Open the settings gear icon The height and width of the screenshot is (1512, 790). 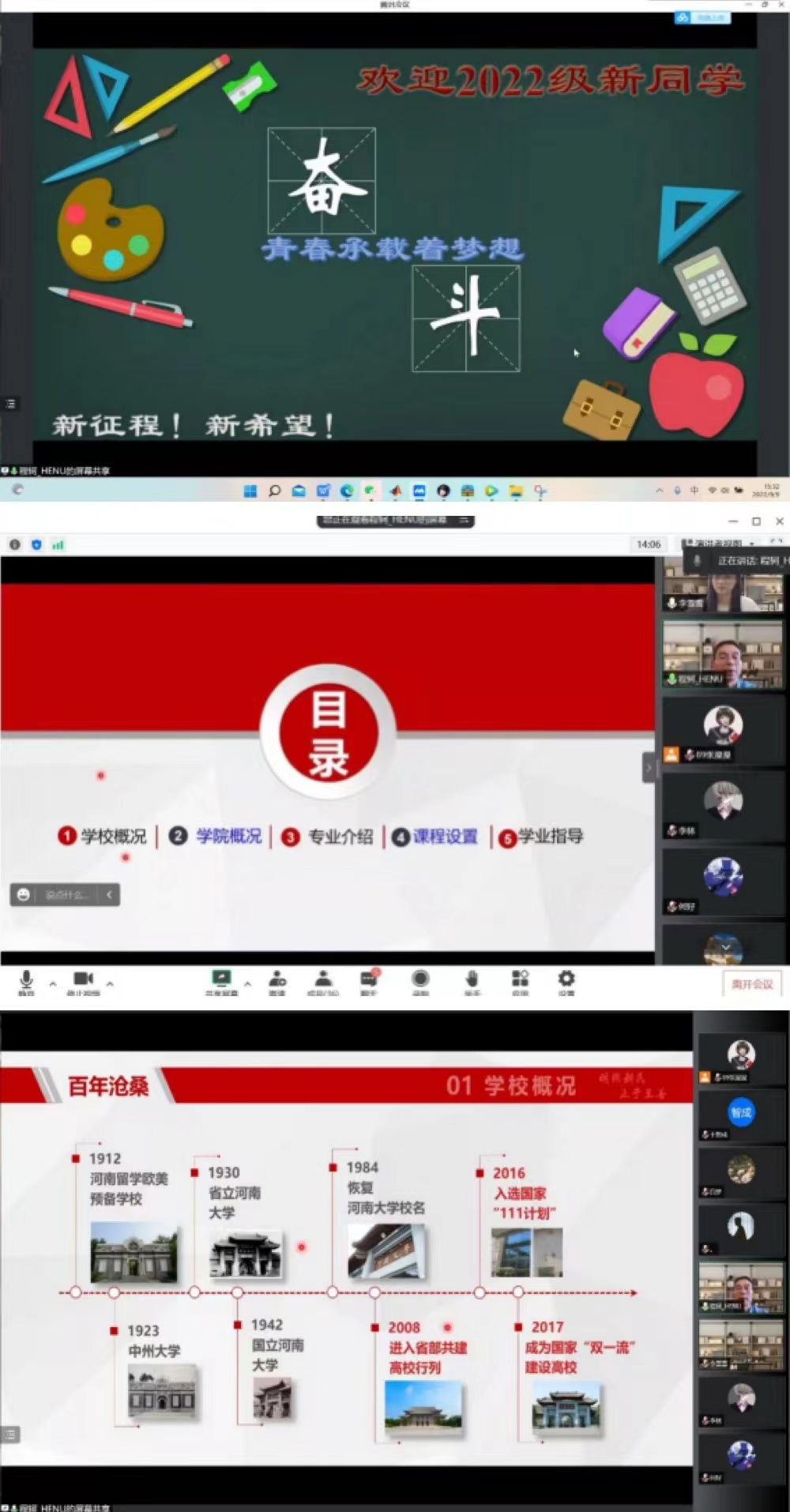(x=566, y=980)
